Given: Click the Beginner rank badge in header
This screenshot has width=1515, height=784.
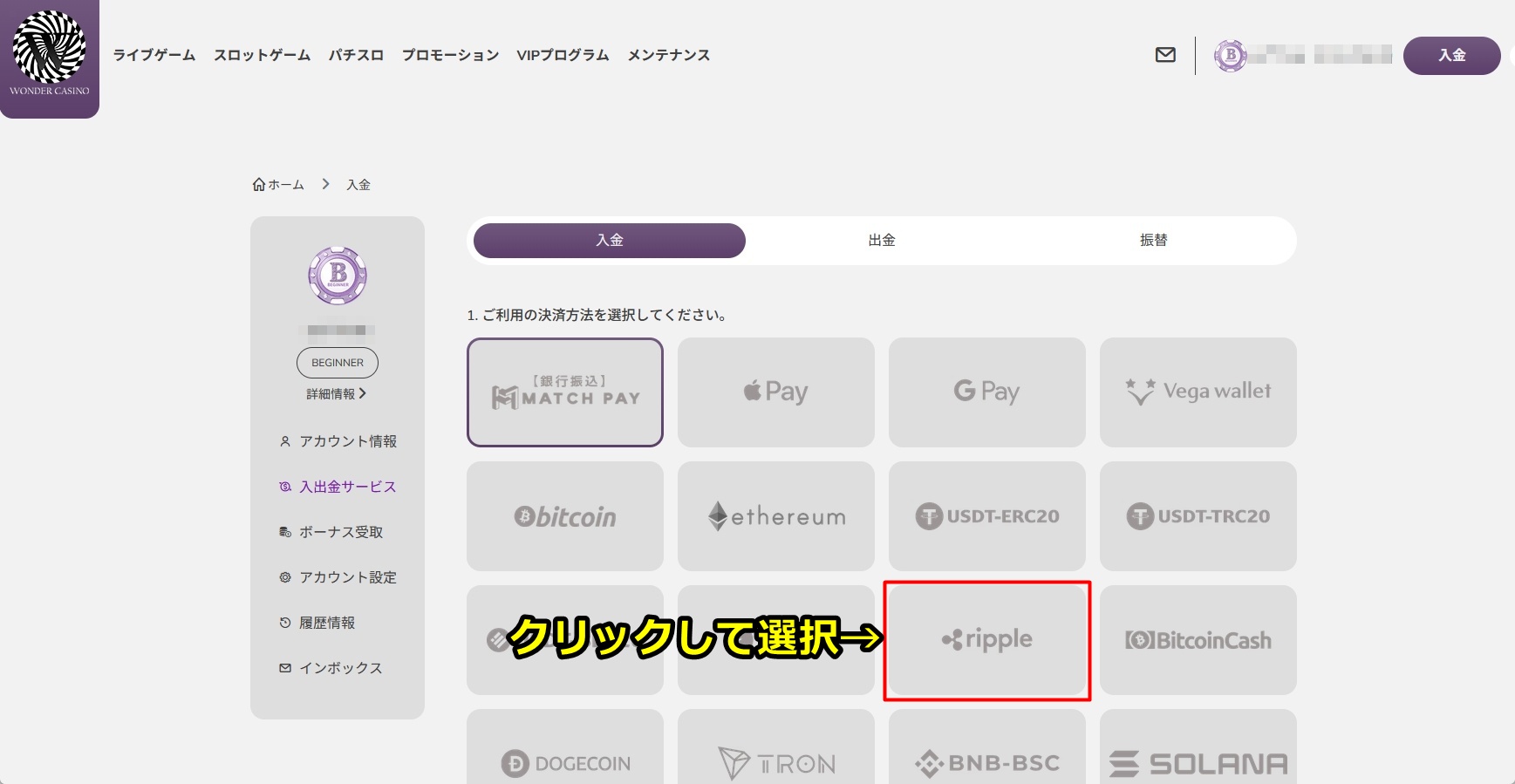Looking at the screenshot, I should [x=1231, y=56].
